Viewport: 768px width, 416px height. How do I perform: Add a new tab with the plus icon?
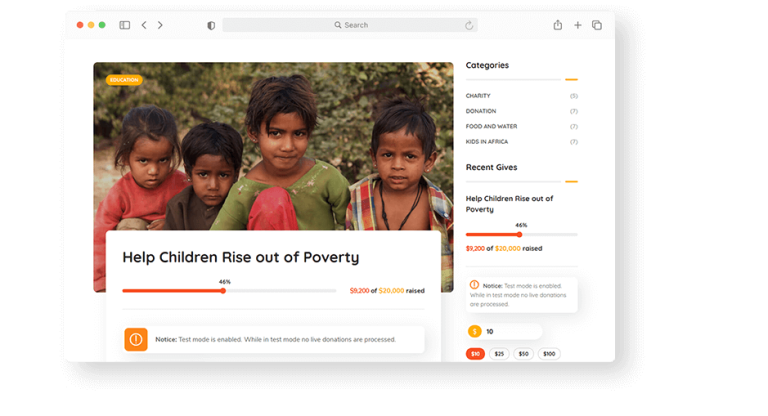click(x=577, y=25)
